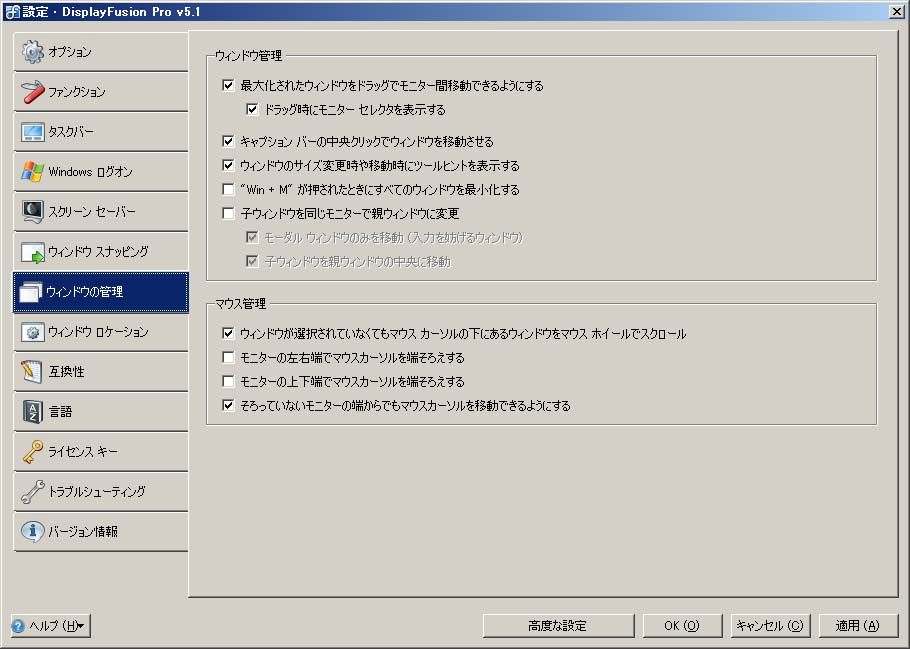Select the トラブルシューティング wrench icon

point(32,491)
